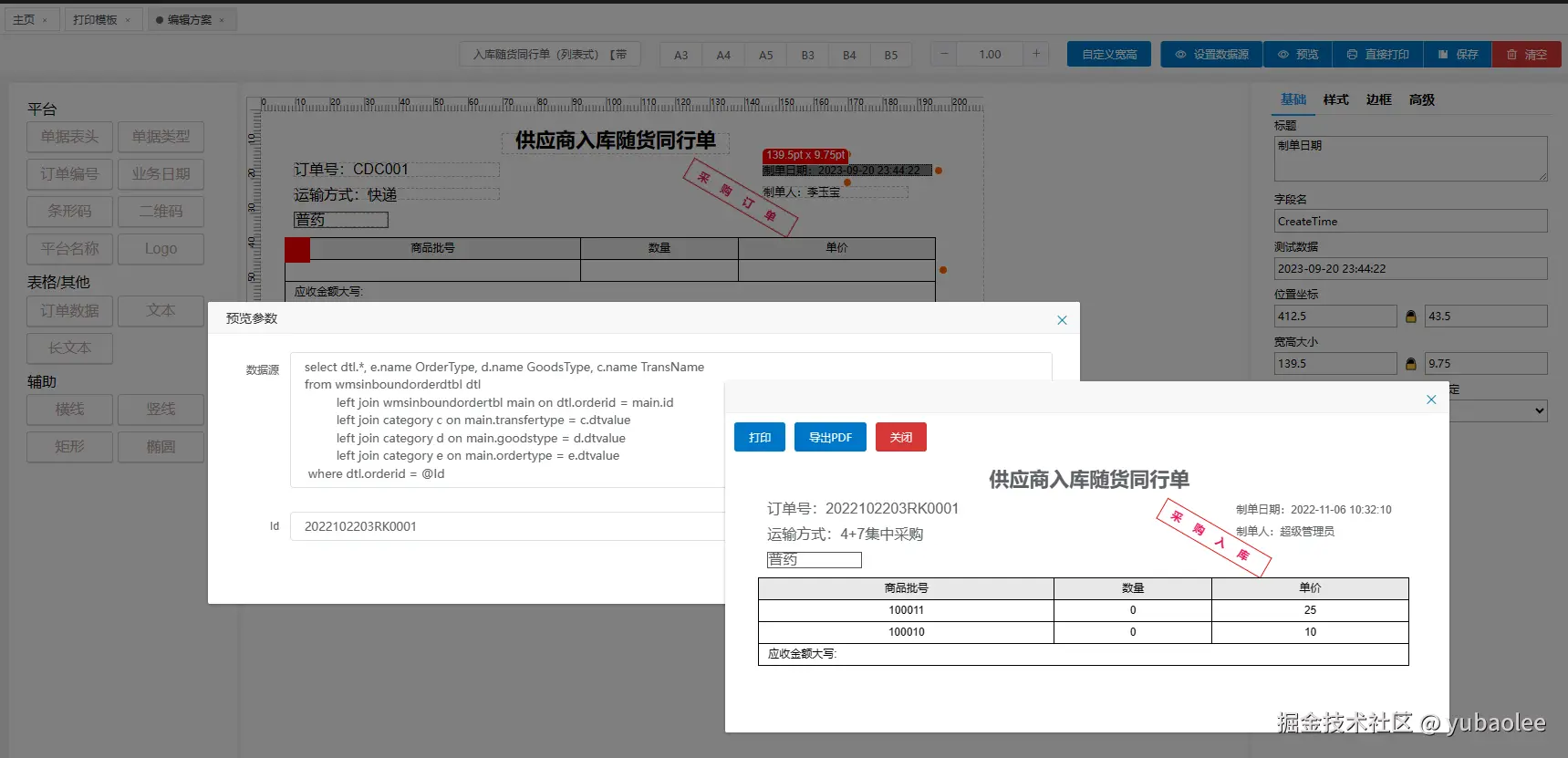
Task: Select the red cell in the canvas table header
Action: 297,249
